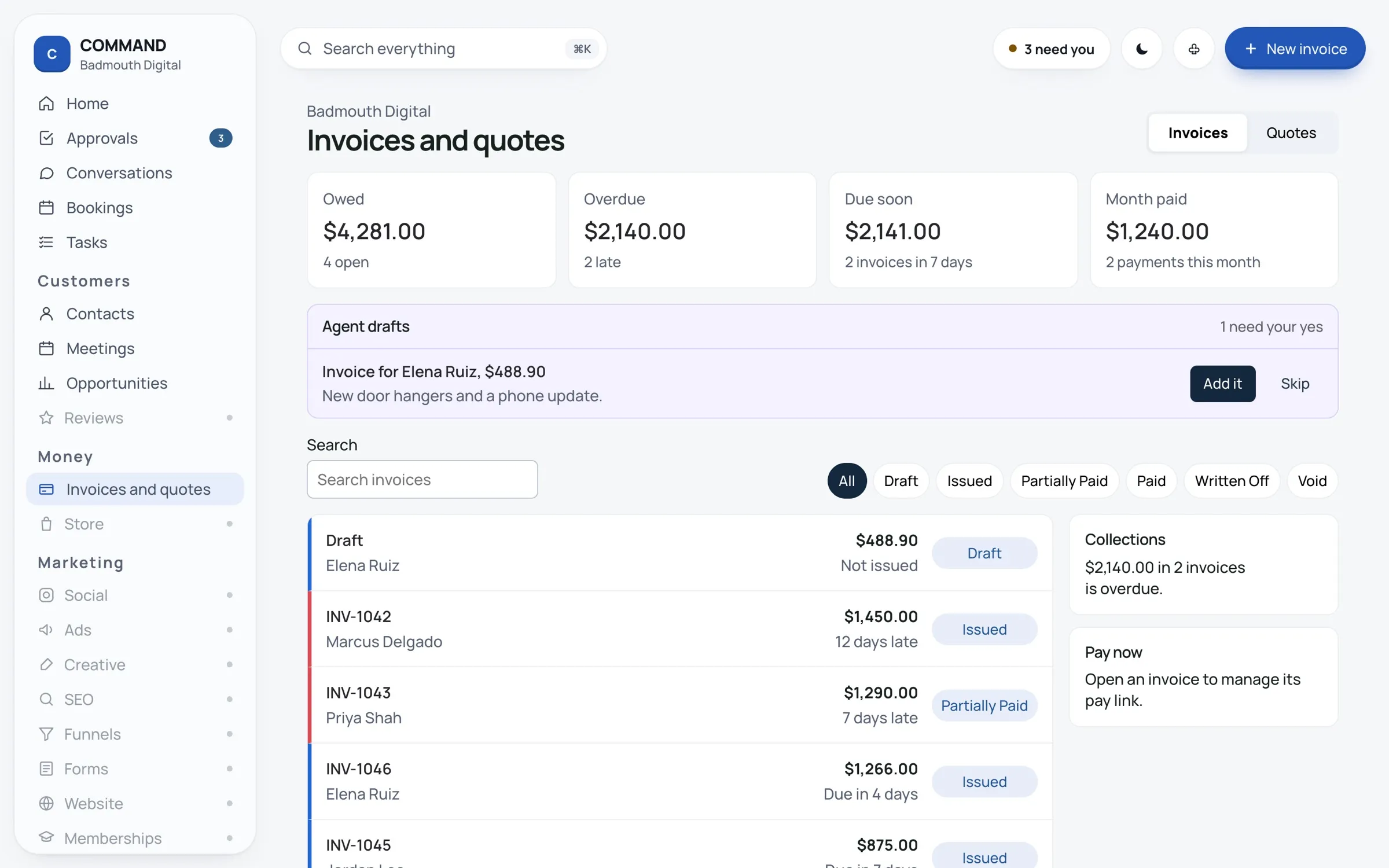The height and width of the screenshot is (868, 1389).
Task: Open Memberships sidebar item
Action: (x=135, y=838)
